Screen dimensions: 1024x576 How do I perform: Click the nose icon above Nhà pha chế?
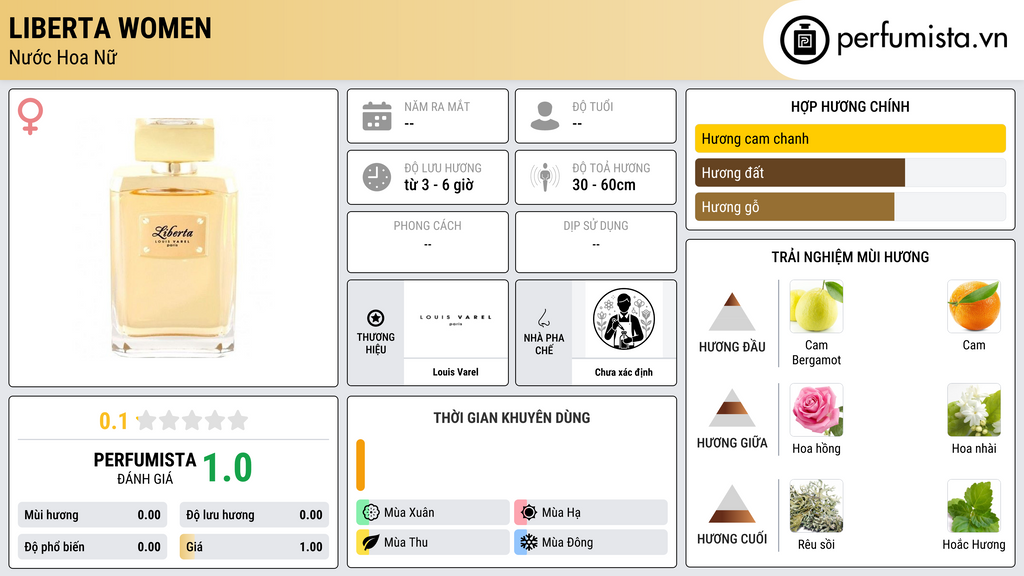(543, 318)
